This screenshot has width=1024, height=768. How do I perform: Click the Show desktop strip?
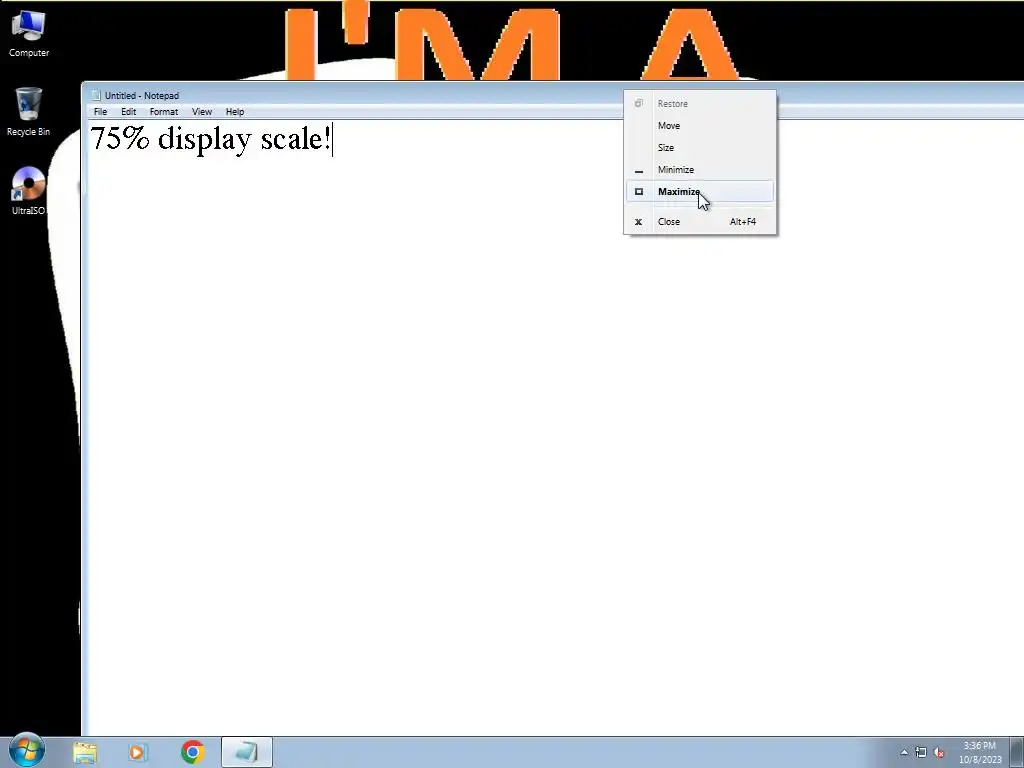[1016, 752]
